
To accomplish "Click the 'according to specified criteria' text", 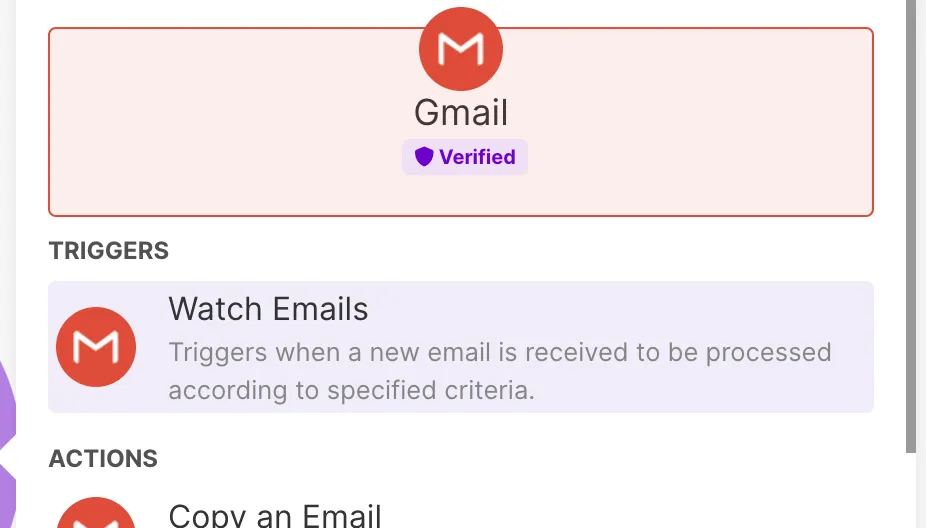I will click(x=351, y=390).
